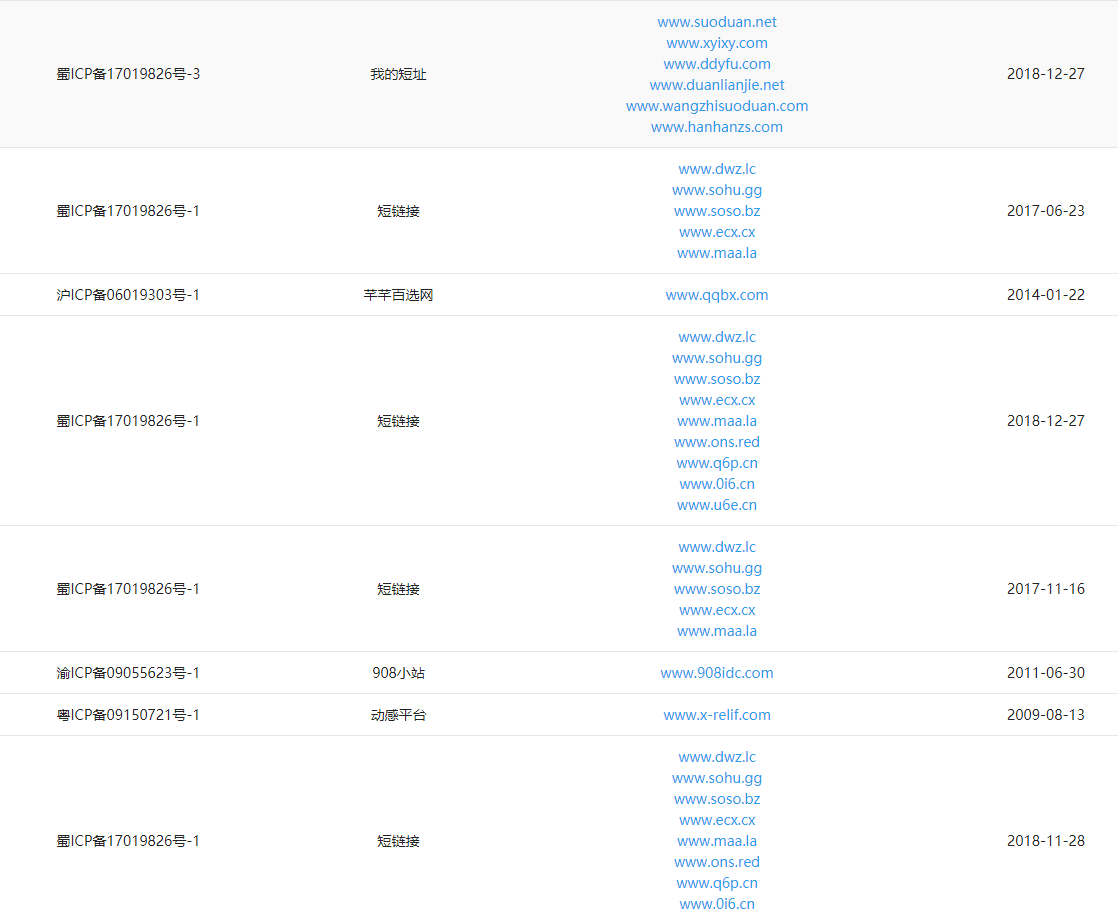1118x912 pixels.
Task: Click the www.u6e.cn link
Action: pyautogui.click(x=717, y=504)
